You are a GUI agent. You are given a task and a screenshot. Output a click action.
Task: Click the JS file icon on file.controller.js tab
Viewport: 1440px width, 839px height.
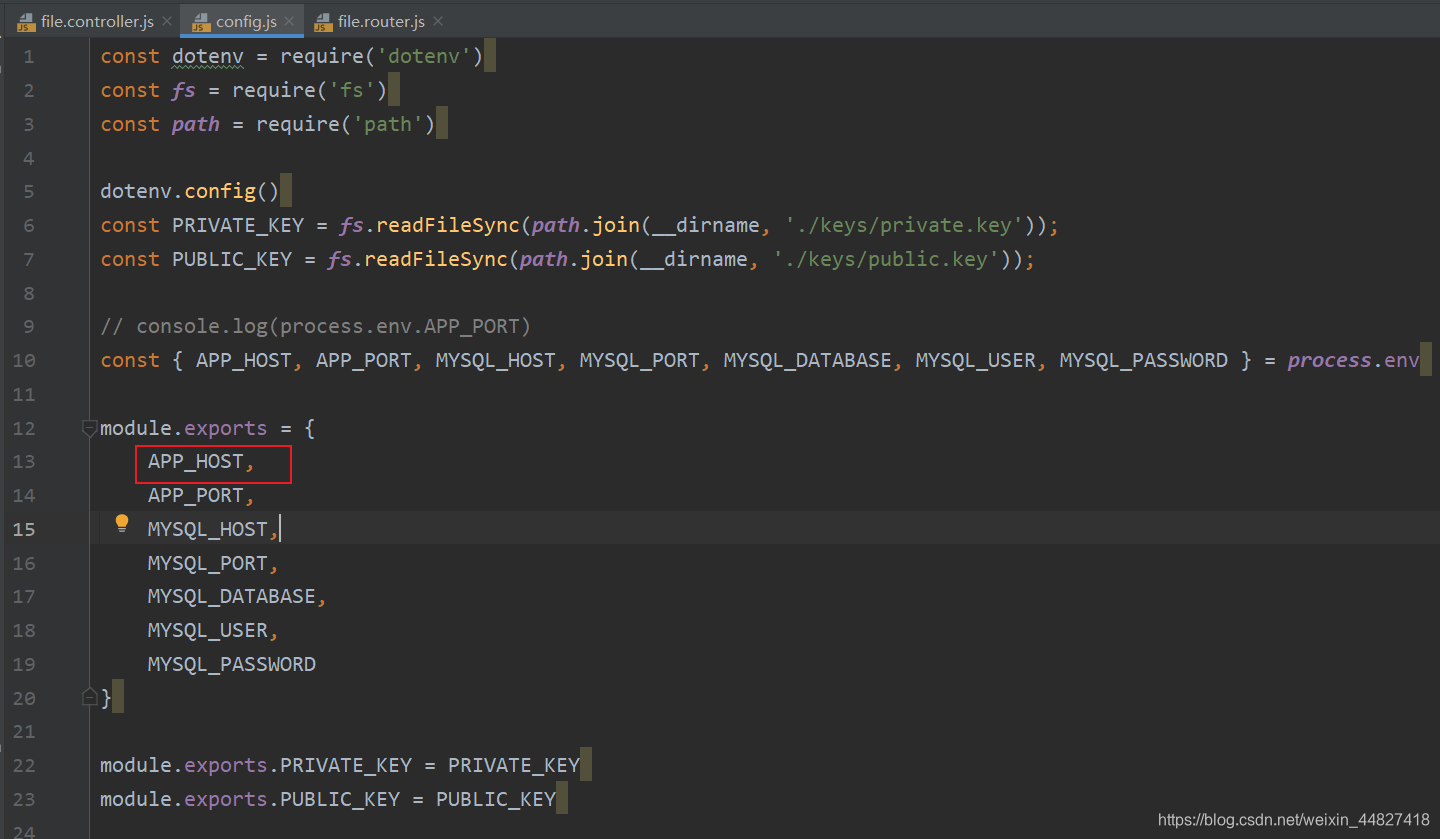click(x=26, y=21)
